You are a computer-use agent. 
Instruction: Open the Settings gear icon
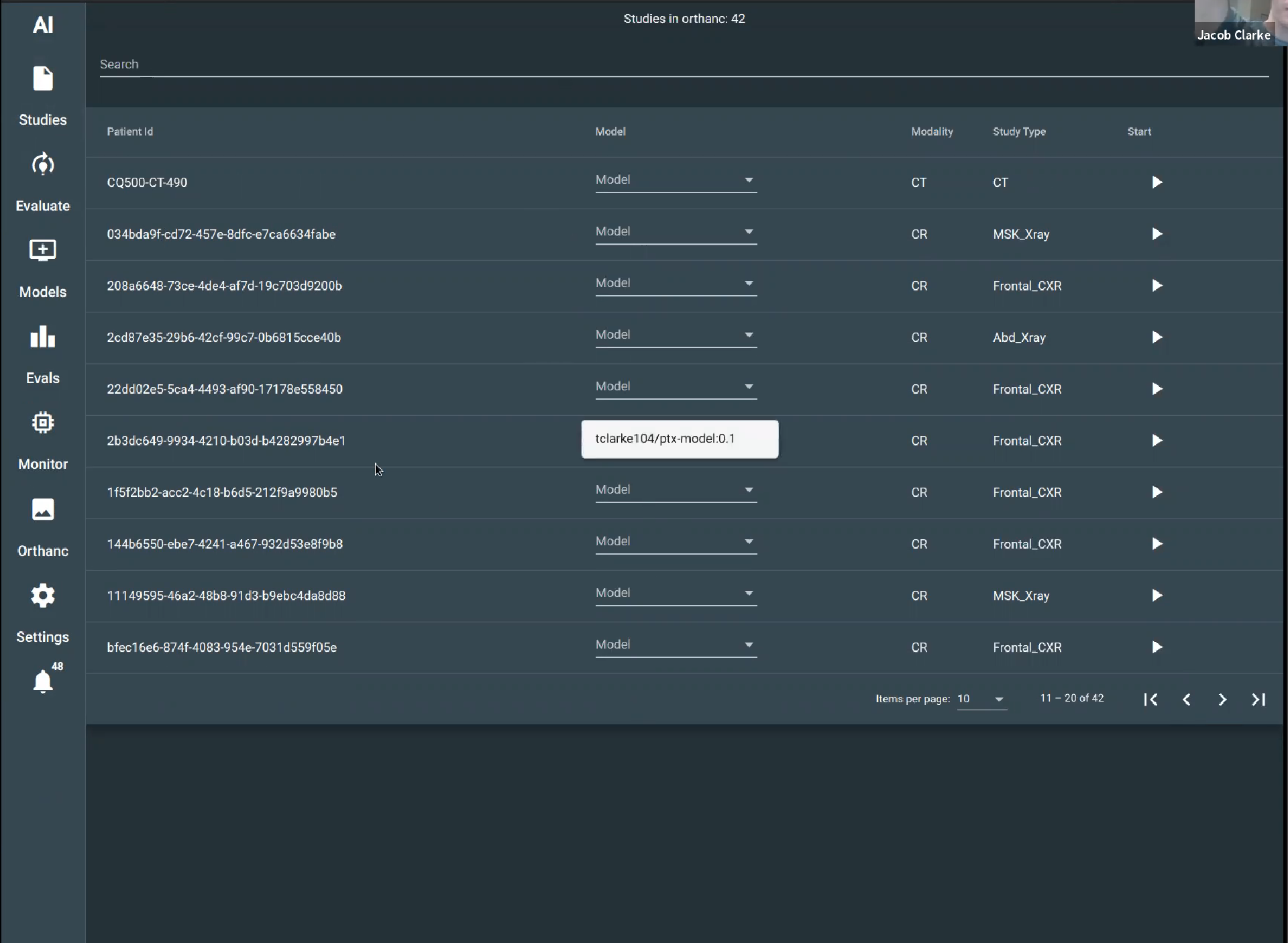[43, 596]
